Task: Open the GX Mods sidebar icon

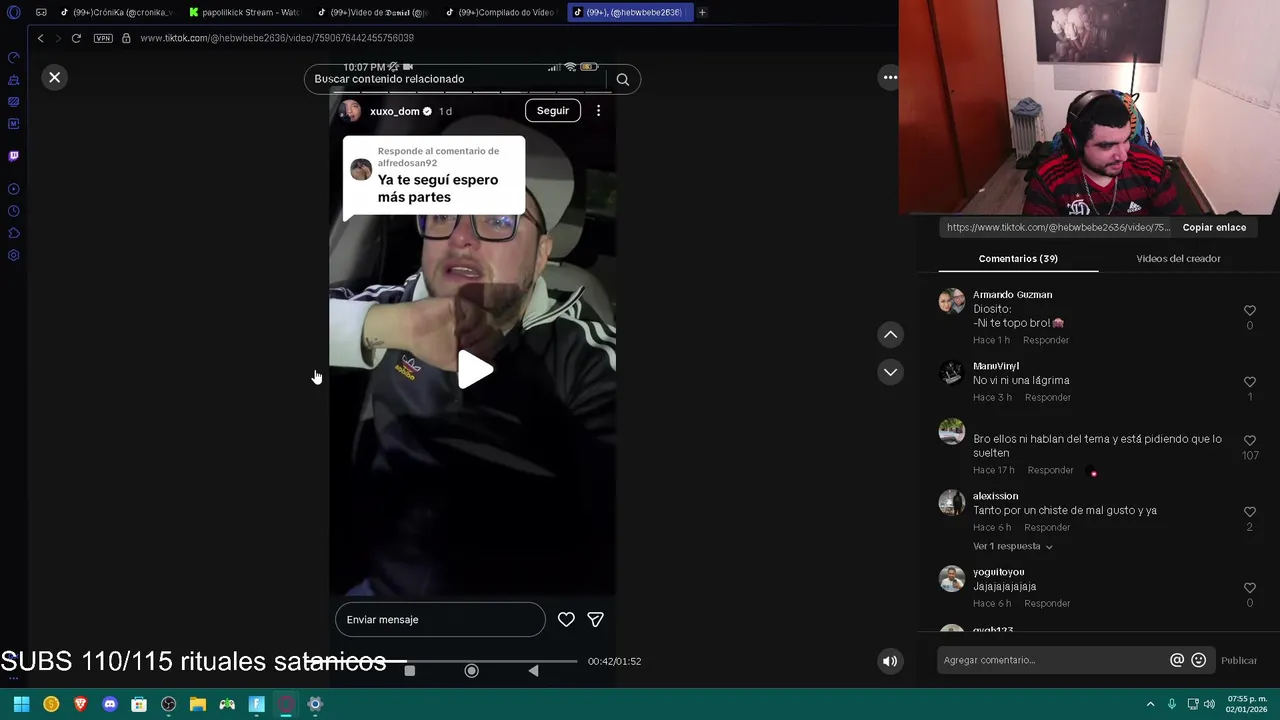Action: (x=14, y=102)
